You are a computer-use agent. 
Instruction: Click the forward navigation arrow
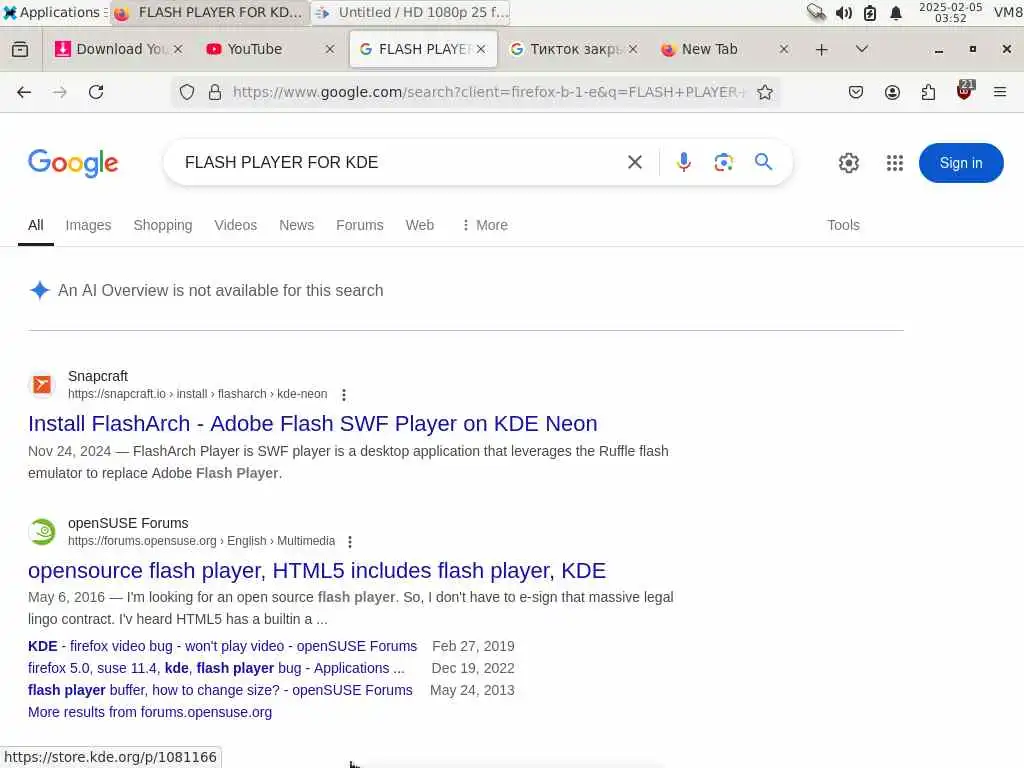click(x=59, y=92)
